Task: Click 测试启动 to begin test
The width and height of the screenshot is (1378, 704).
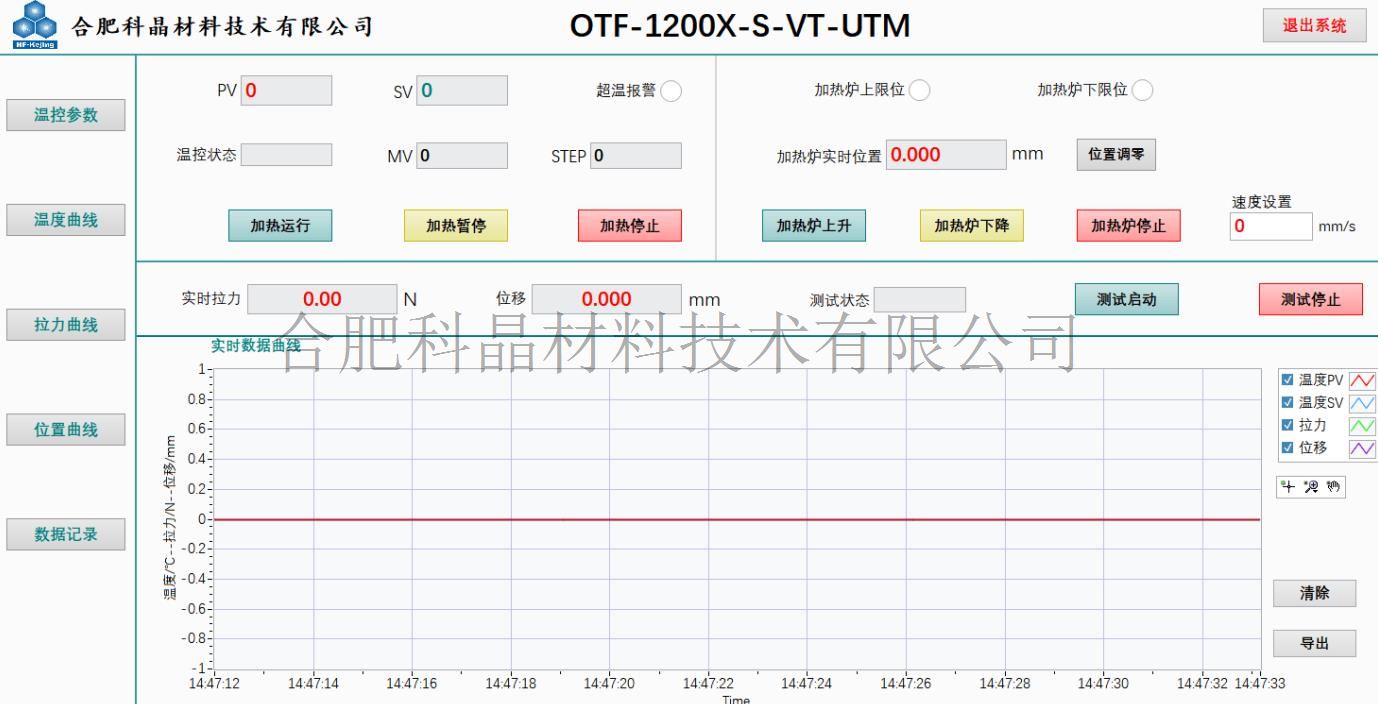Action: pyautogui.click(x=1126, y=299)
